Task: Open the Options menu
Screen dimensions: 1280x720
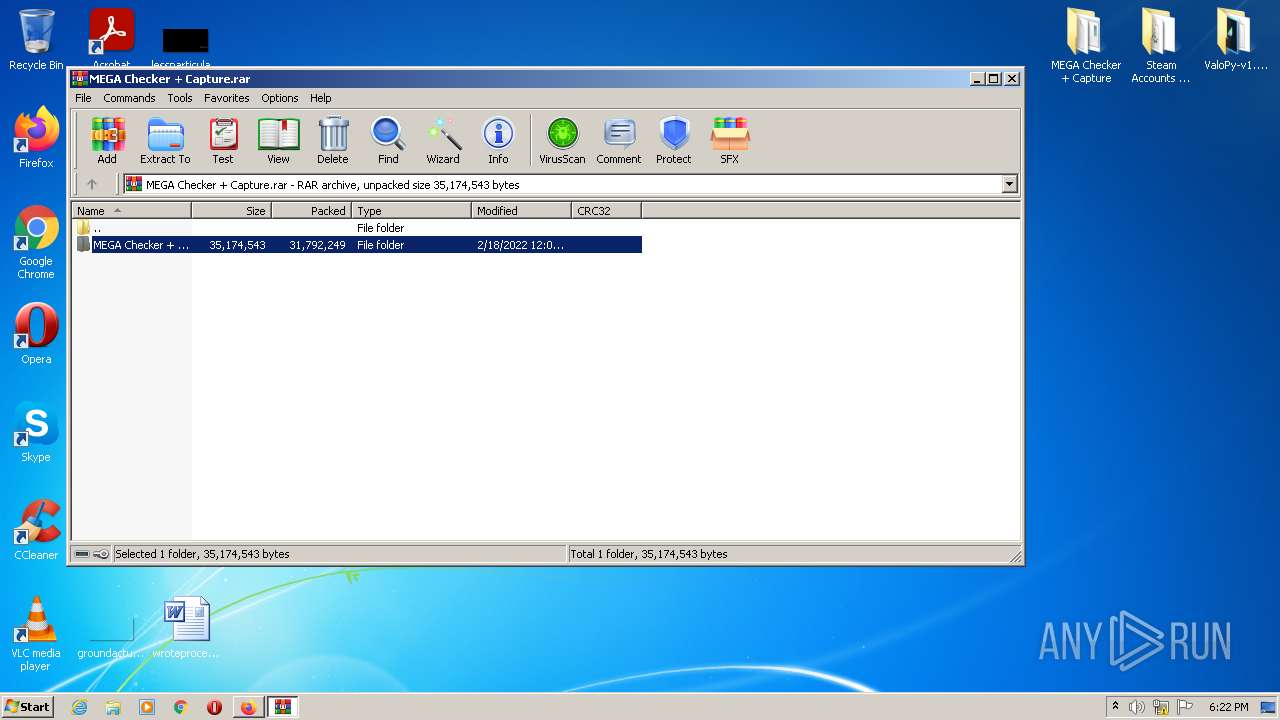Action: pyautogui.click(x=280, y=98)
